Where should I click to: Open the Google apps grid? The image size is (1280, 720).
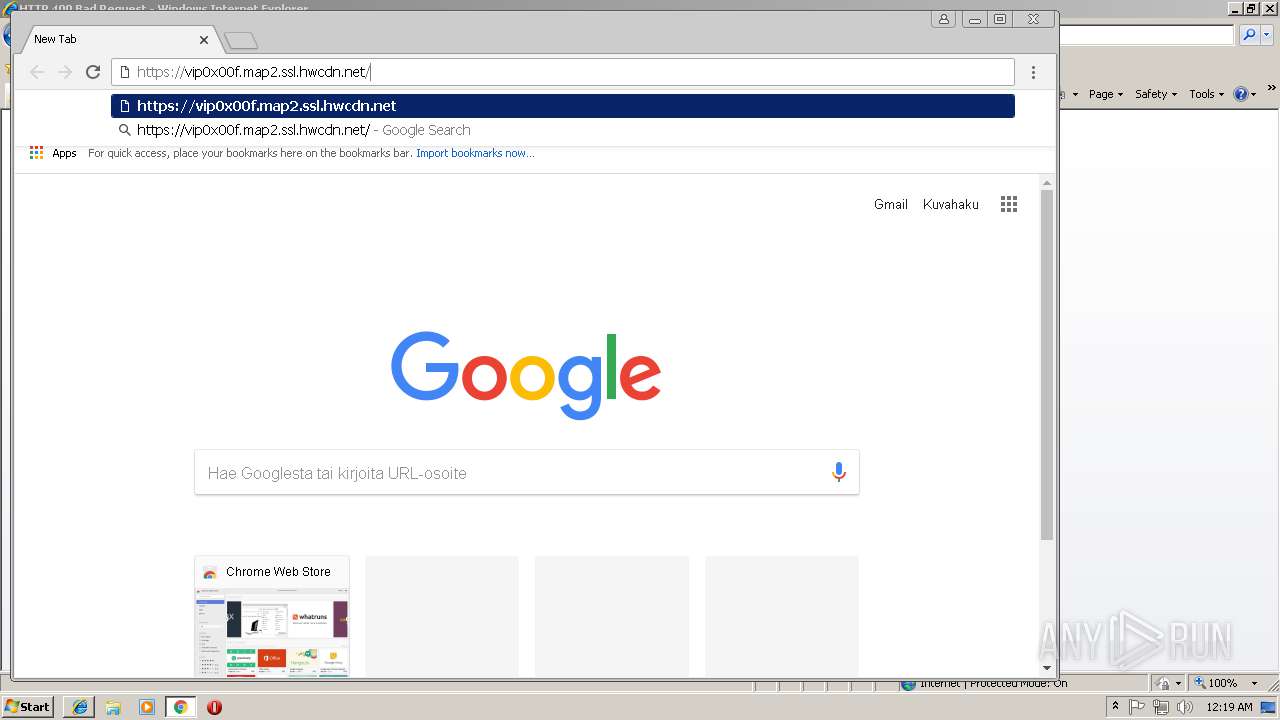click(x=1009, y=204)
